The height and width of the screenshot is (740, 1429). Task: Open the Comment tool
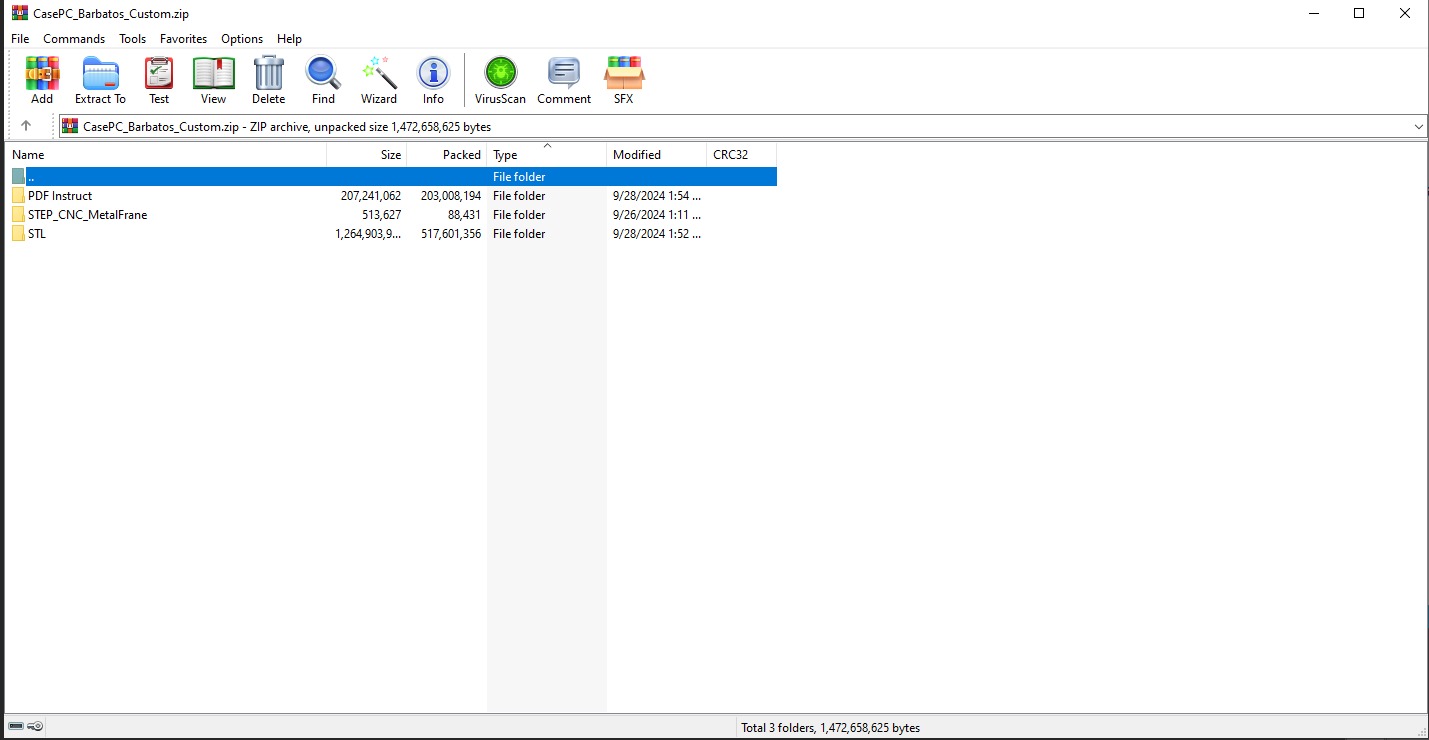point(564,80)
